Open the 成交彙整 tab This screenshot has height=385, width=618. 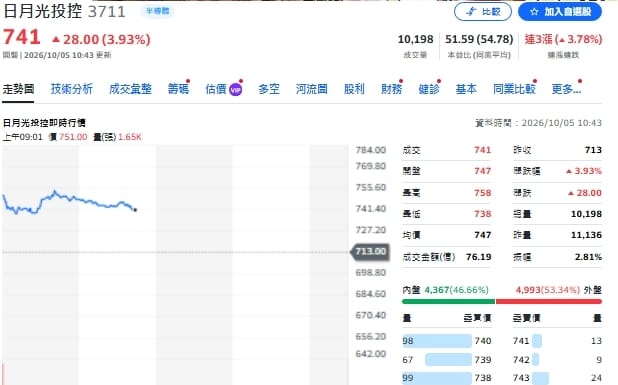pos(130,89)
